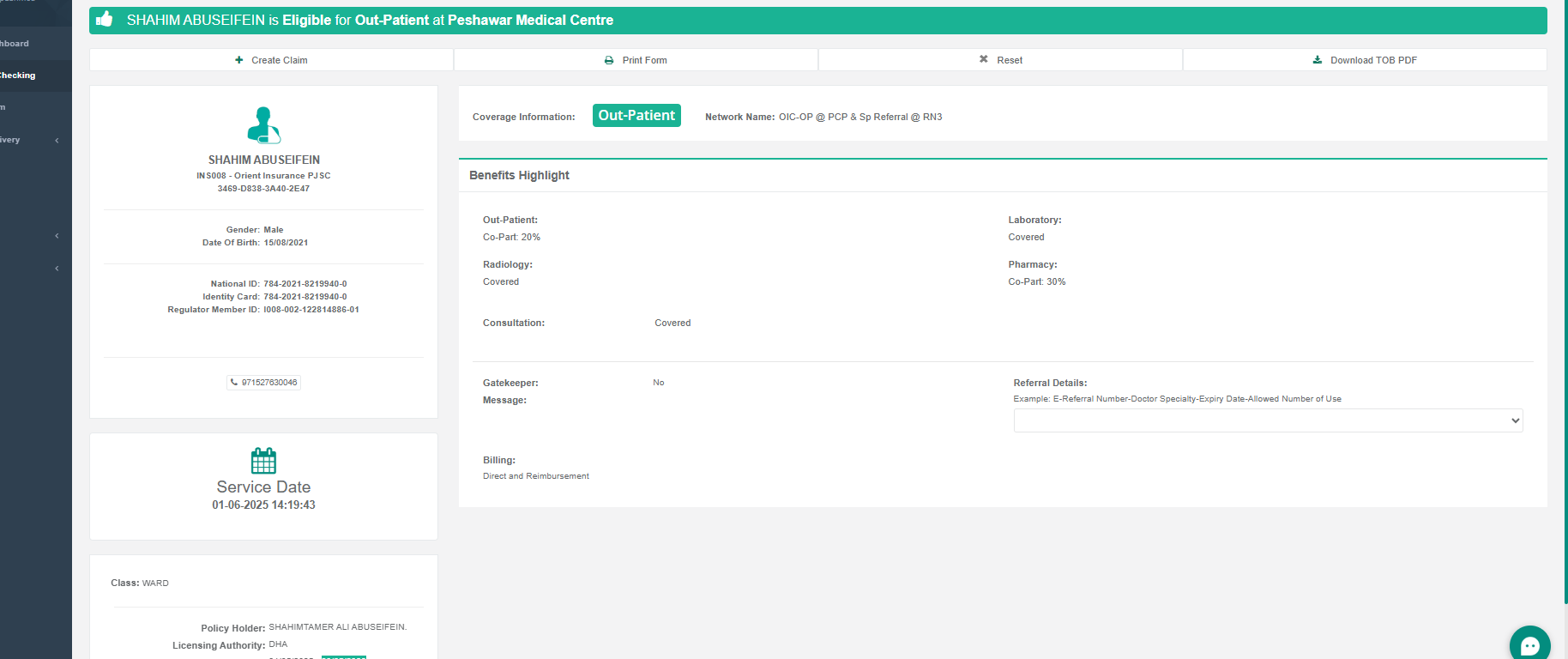The image size is (1568, 659).
Task: Click the Create Claim button
Action: point(271,60)
